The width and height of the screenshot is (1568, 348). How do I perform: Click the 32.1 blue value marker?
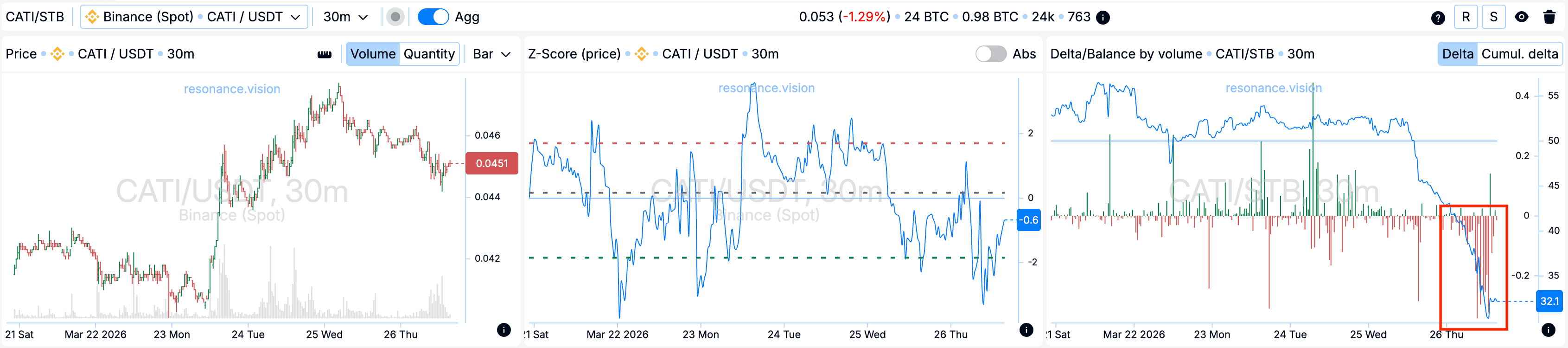1549,301
